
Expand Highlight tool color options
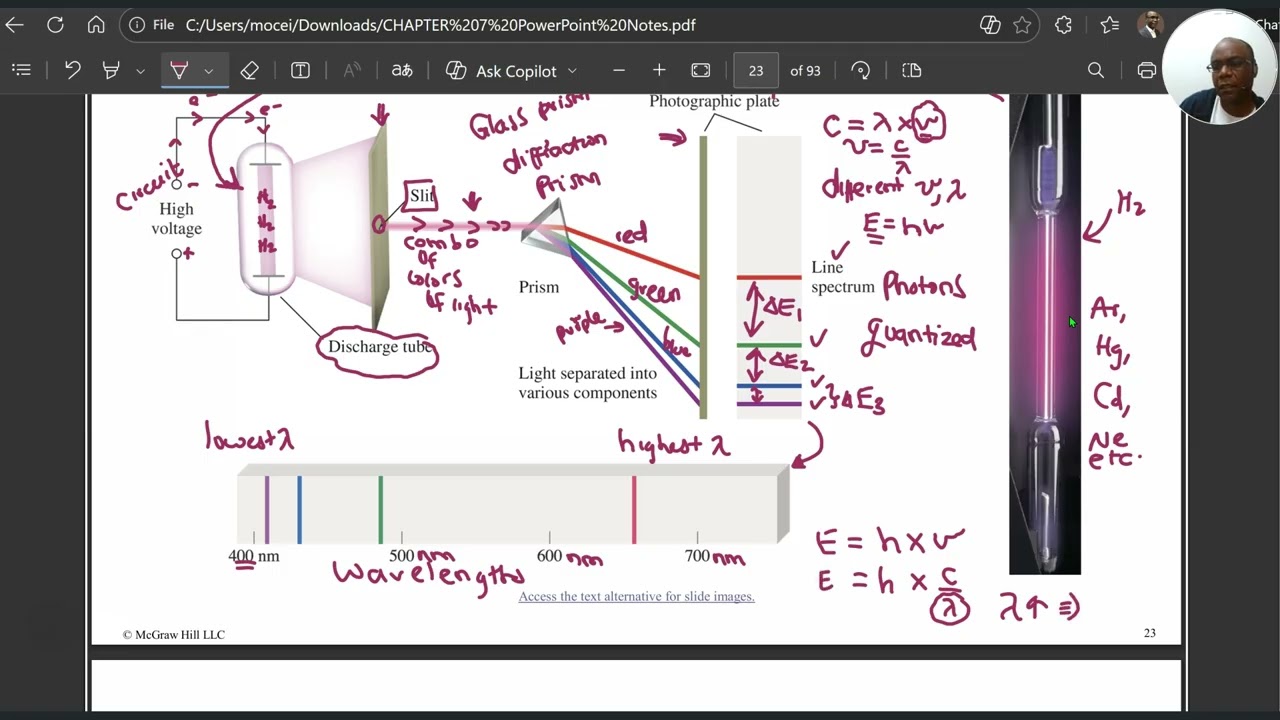coord(140,71)
